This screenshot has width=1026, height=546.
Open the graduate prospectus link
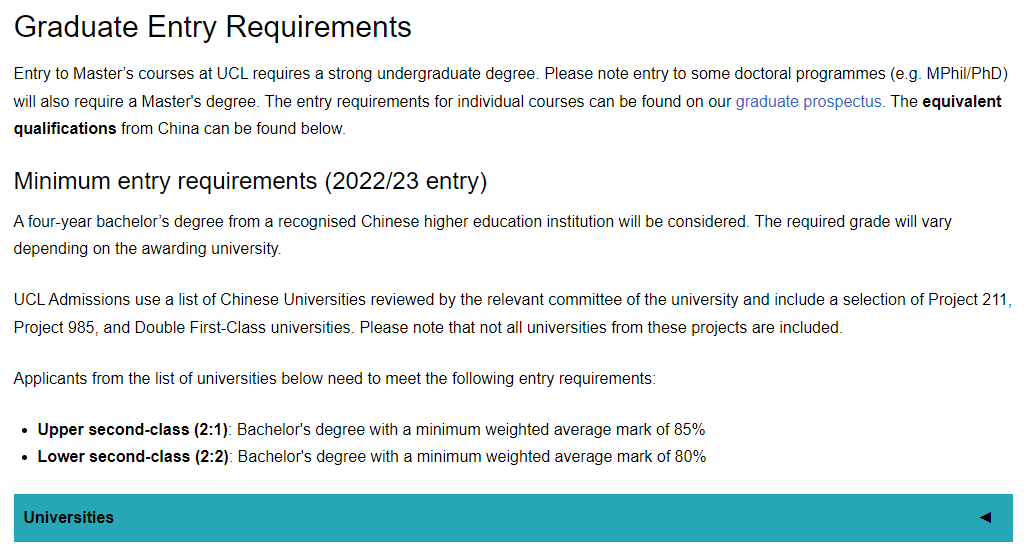(x=808, y=102)
